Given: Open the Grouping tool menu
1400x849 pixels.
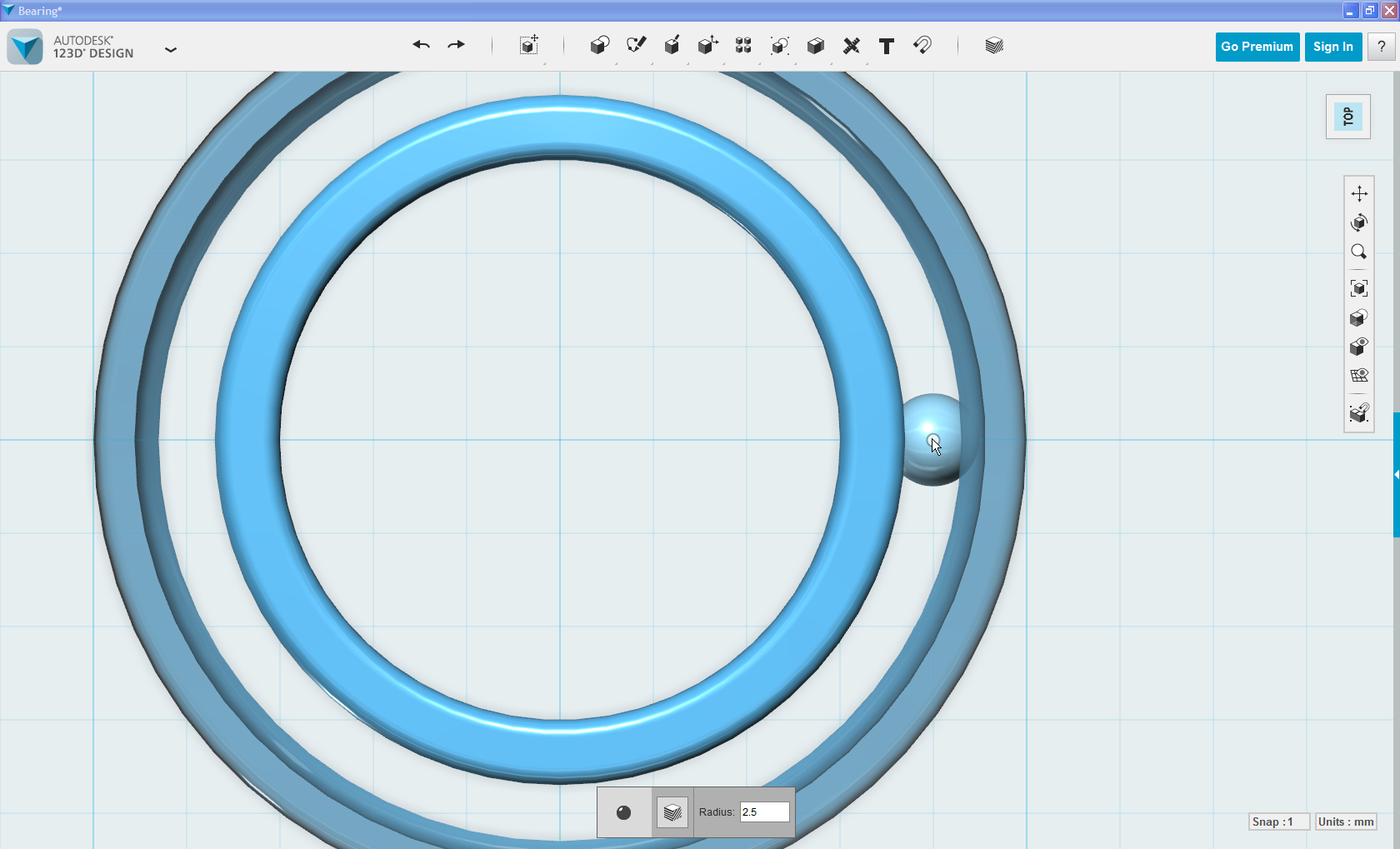Looking at the screenshot, I should pyautogui.click(x=780, y=46).
